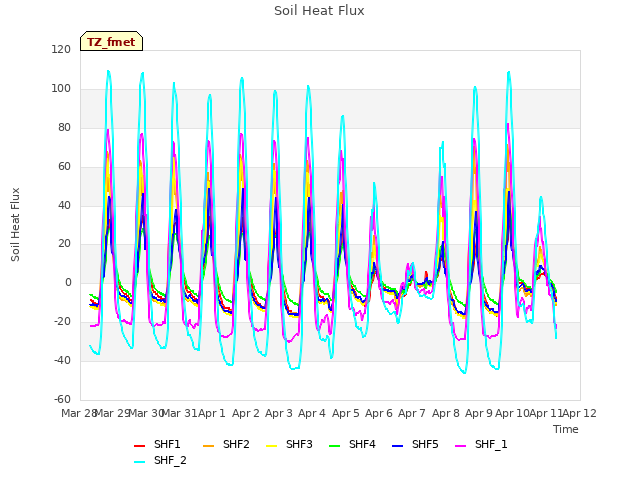Select the Soil Heat Flux chart title
Viewport: 640px width, 480px height.
tap(319, 11)
